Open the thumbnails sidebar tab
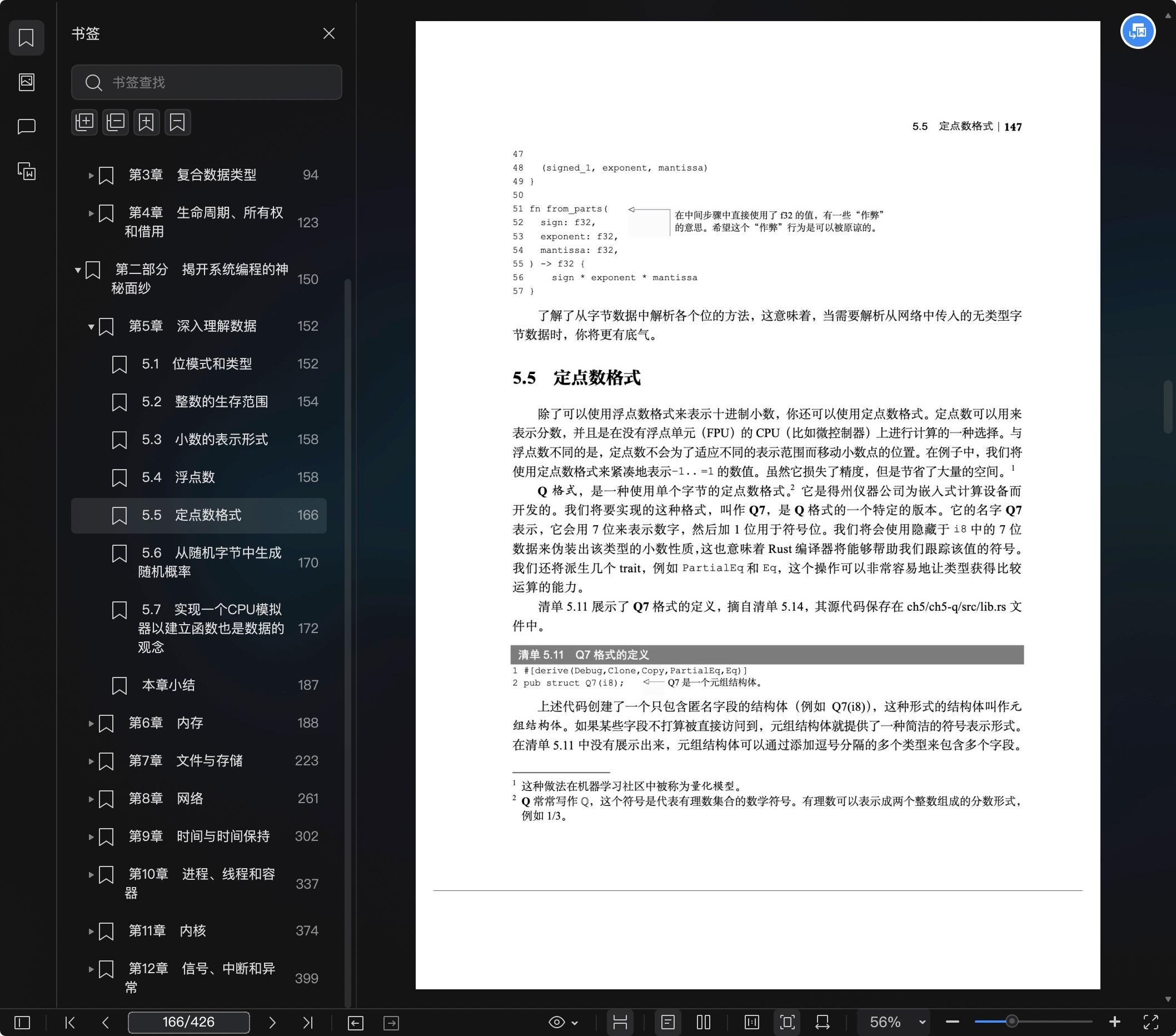The image size is (1176, 1036). coord(27,82)
